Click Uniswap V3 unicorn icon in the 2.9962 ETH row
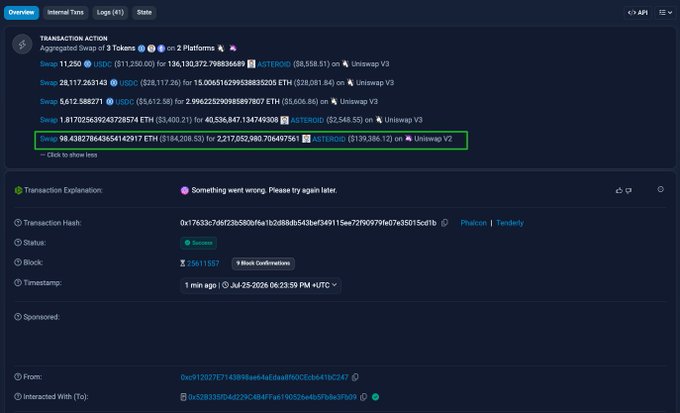680x413 pixels. click(334, 101)
